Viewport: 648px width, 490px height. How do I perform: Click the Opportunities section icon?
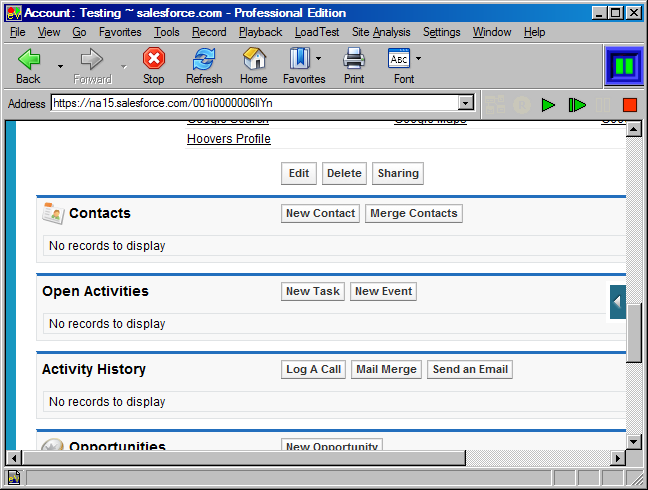tap(52, 444)
